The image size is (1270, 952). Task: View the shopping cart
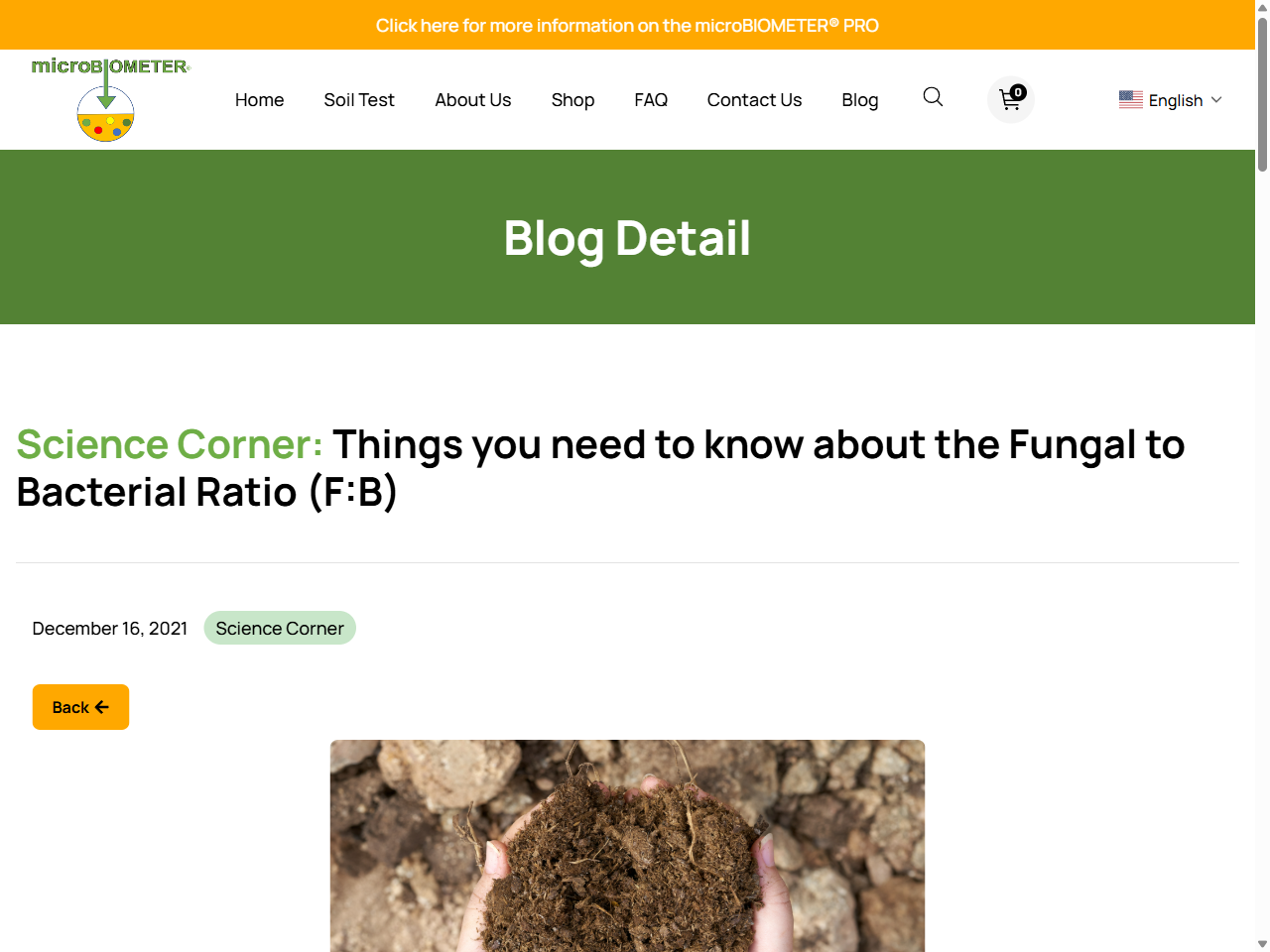click(1008, 100)
